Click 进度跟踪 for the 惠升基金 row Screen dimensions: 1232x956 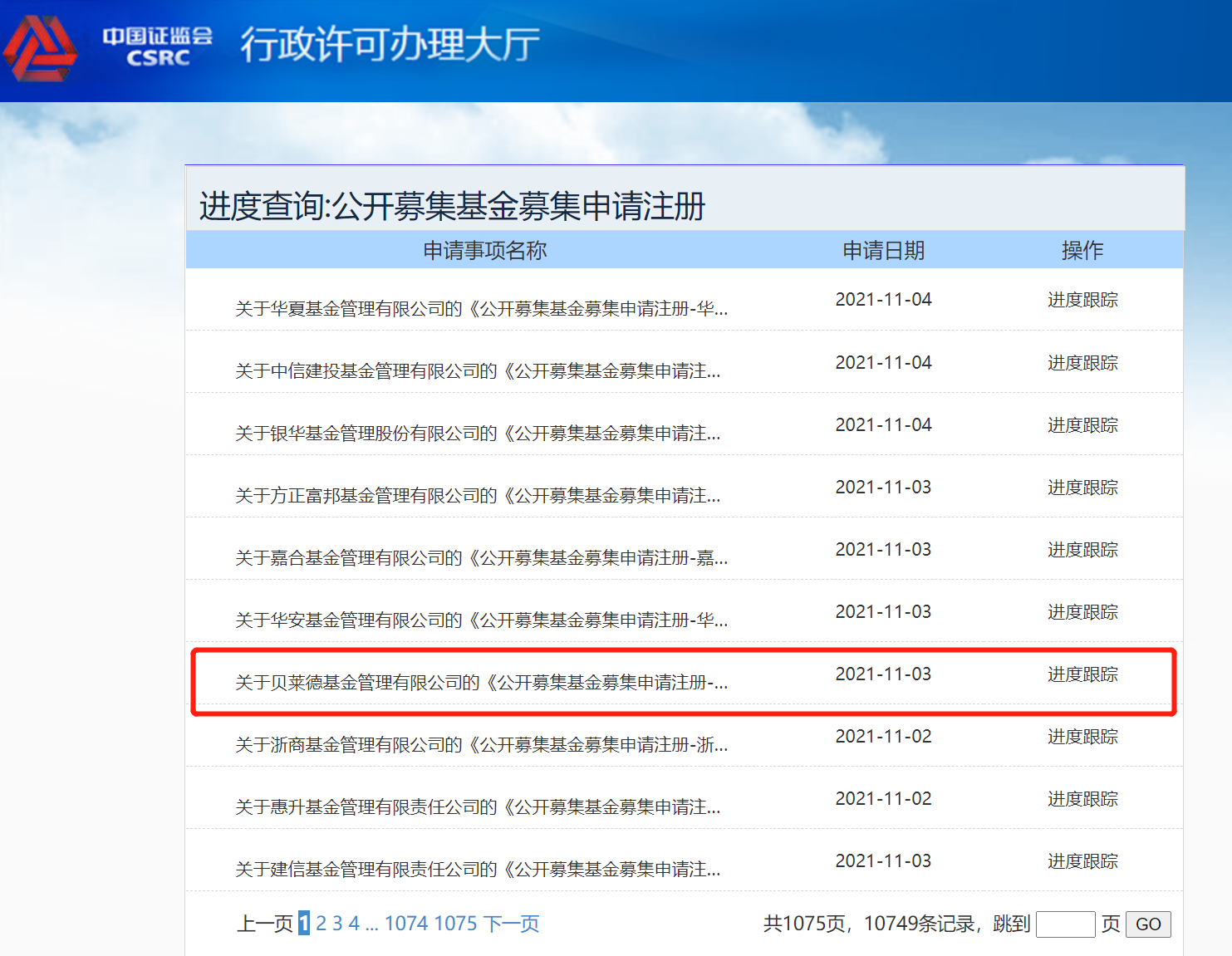pos(1082,799)
